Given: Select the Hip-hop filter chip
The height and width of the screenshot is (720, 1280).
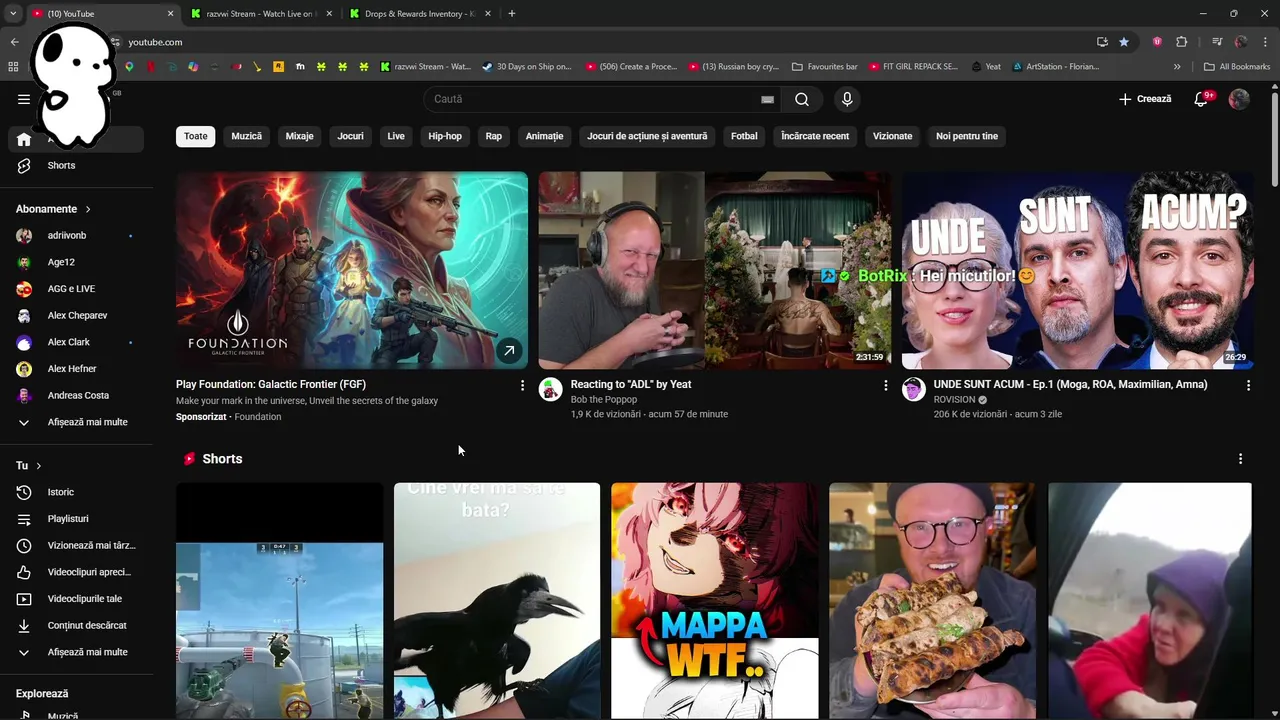Looking at the screenshot, I should pos(445,136).
